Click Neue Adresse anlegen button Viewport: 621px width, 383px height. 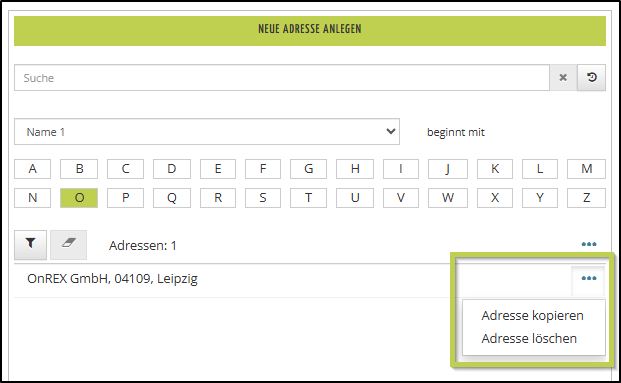(x=310, y=30)
